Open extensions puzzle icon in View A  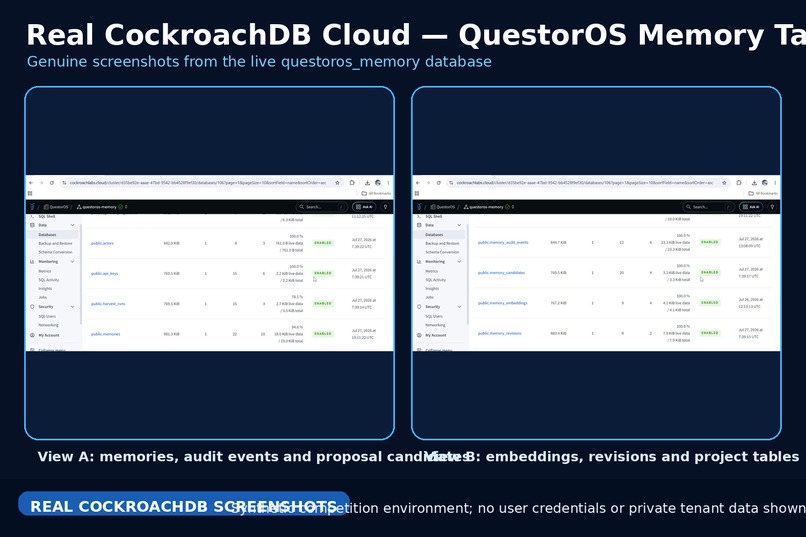tap(352, 182)
